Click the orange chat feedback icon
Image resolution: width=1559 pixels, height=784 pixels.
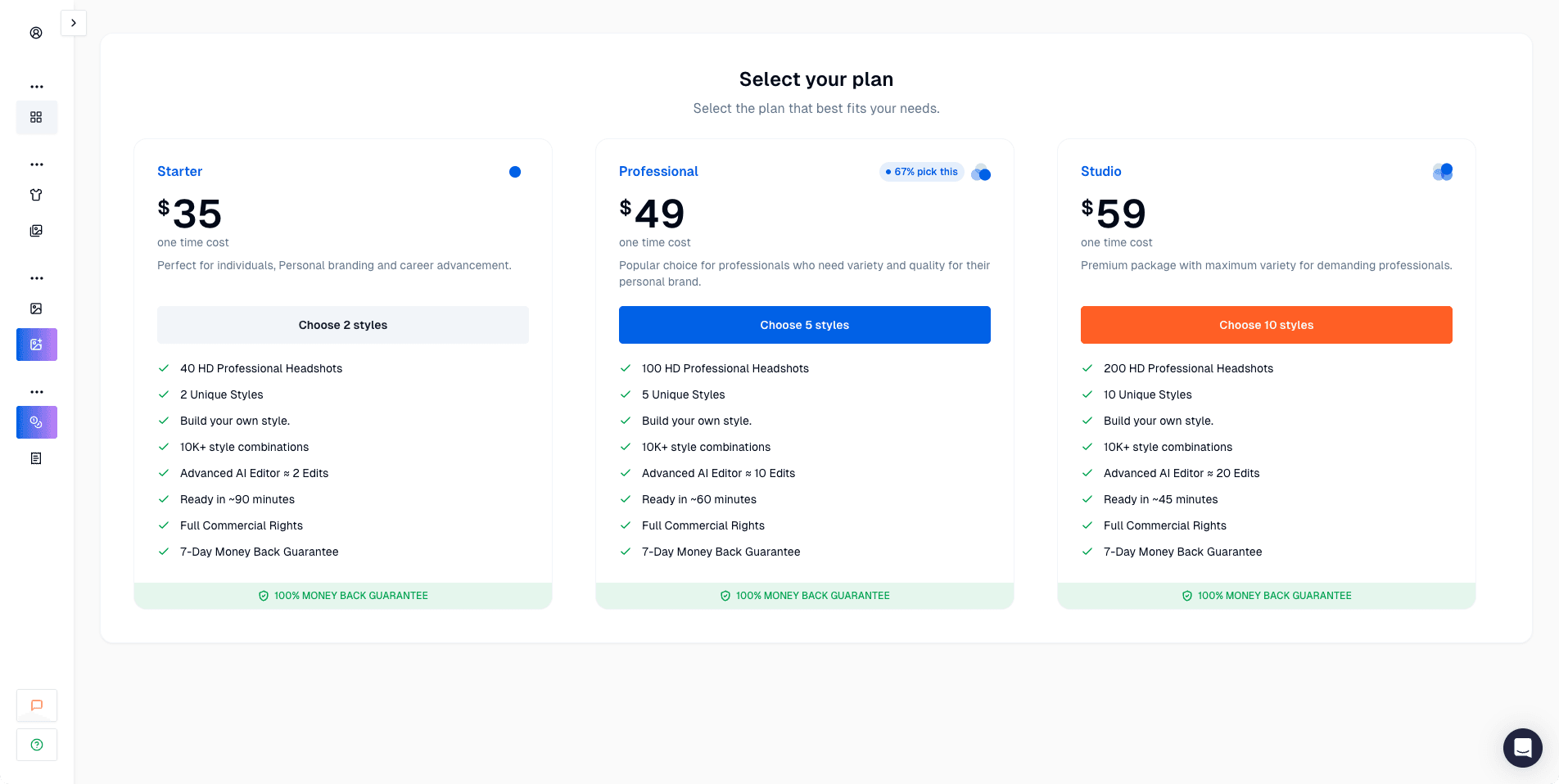pyautogui.click(x=36, y=705)
